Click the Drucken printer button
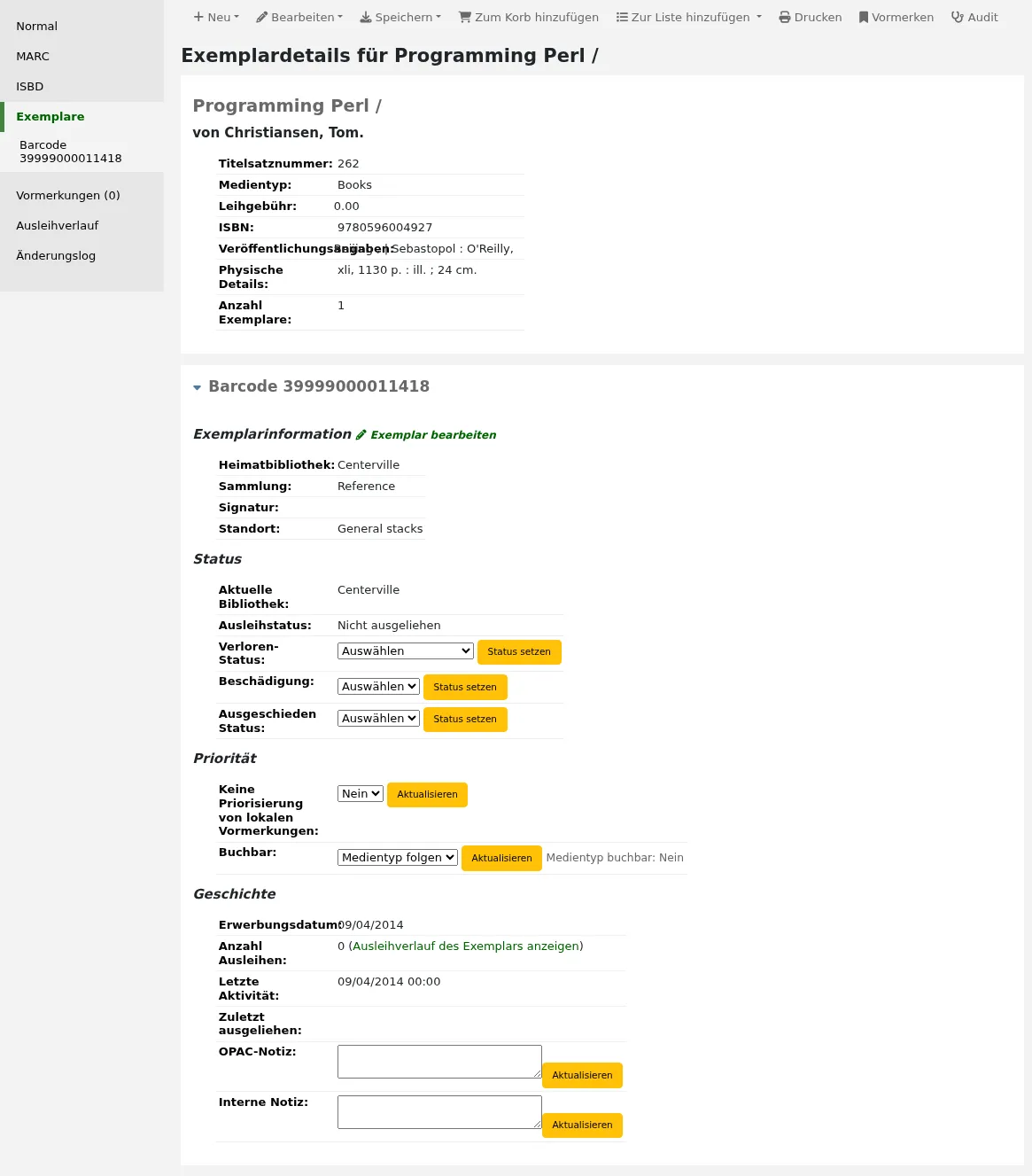1032x1176 pixels. click(811, 17)
